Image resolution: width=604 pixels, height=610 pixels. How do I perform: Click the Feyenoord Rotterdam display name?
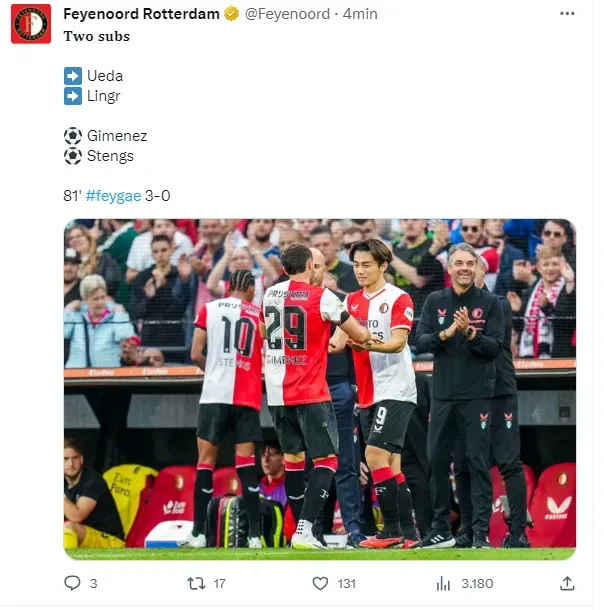pos(142,14)
